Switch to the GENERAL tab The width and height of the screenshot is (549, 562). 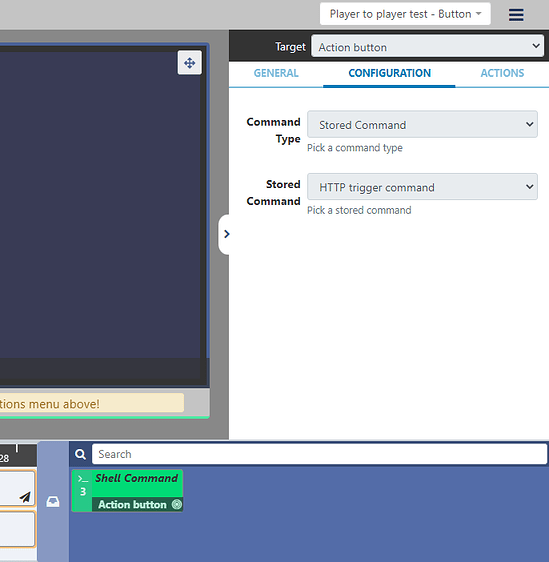pyautogui.click(x=276, y=73)
